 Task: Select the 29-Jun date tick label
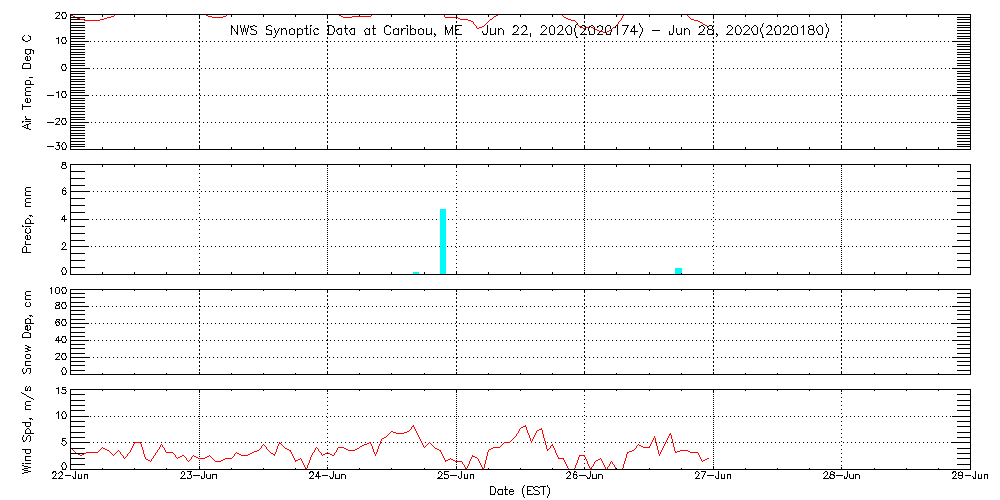tap(969, 477)
